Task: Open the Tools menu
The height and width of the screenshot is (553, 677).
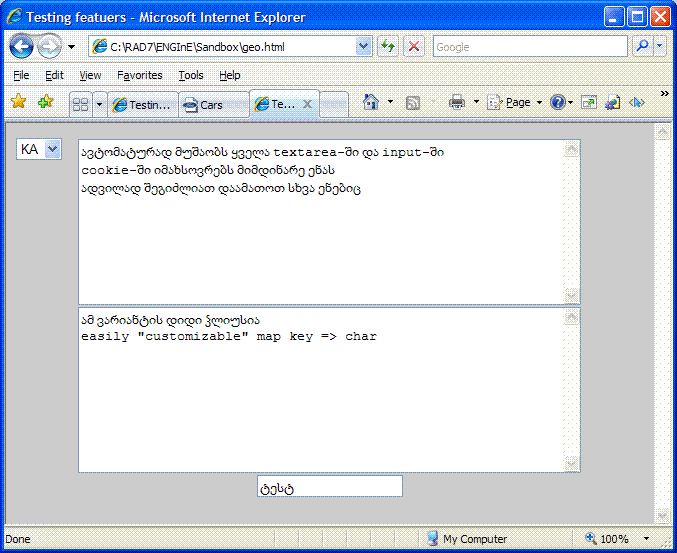Action: (191, 75)
